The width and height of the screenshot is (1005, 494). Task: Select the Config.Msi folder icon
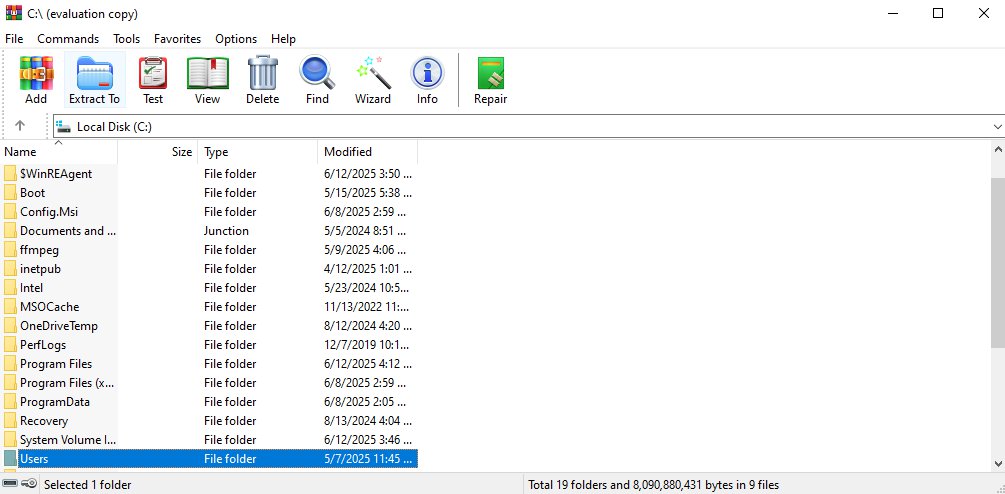click(10, 211)
